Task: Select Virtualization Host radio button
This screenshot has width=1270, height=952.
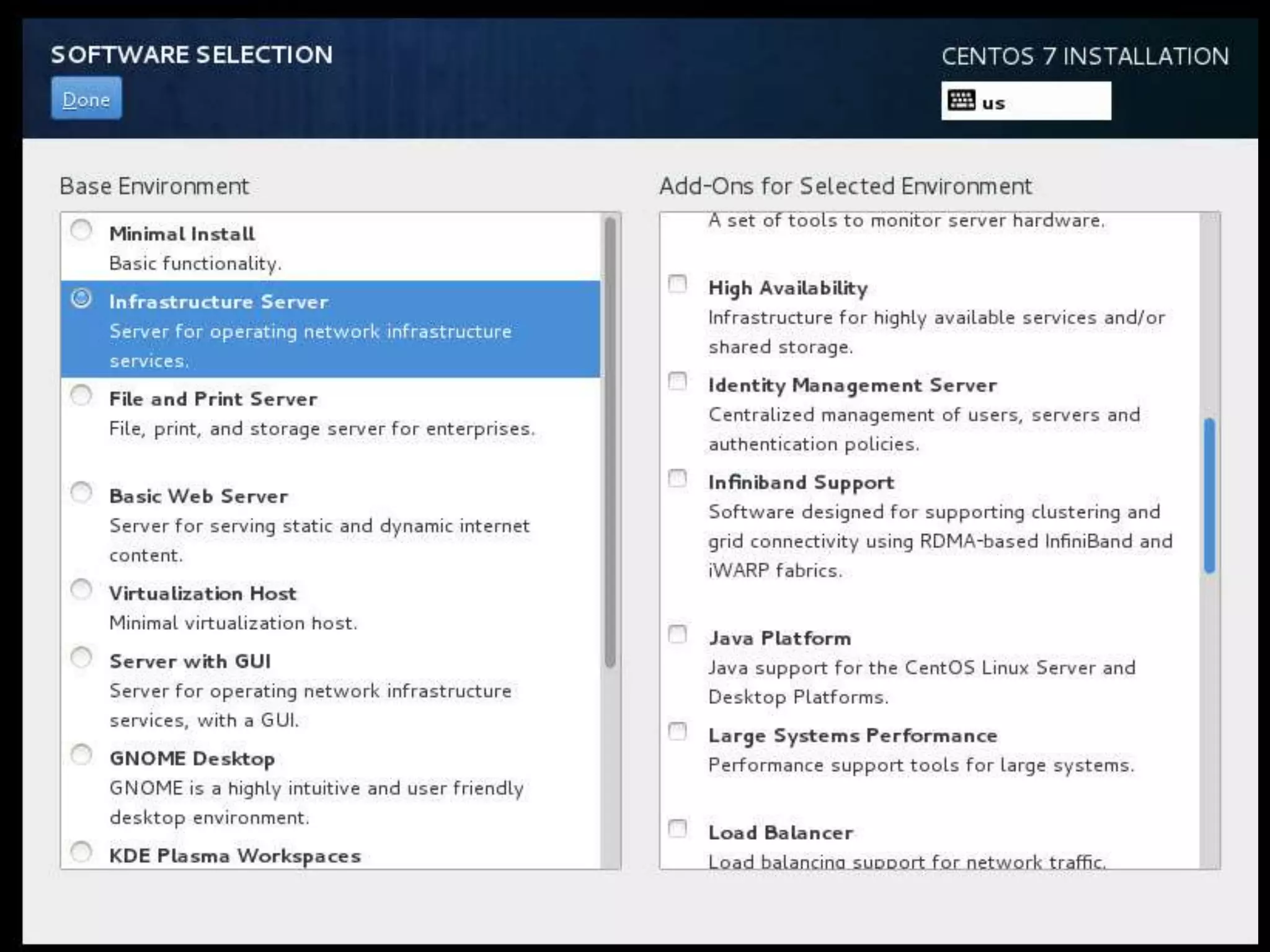Action: tap(81, 589)
